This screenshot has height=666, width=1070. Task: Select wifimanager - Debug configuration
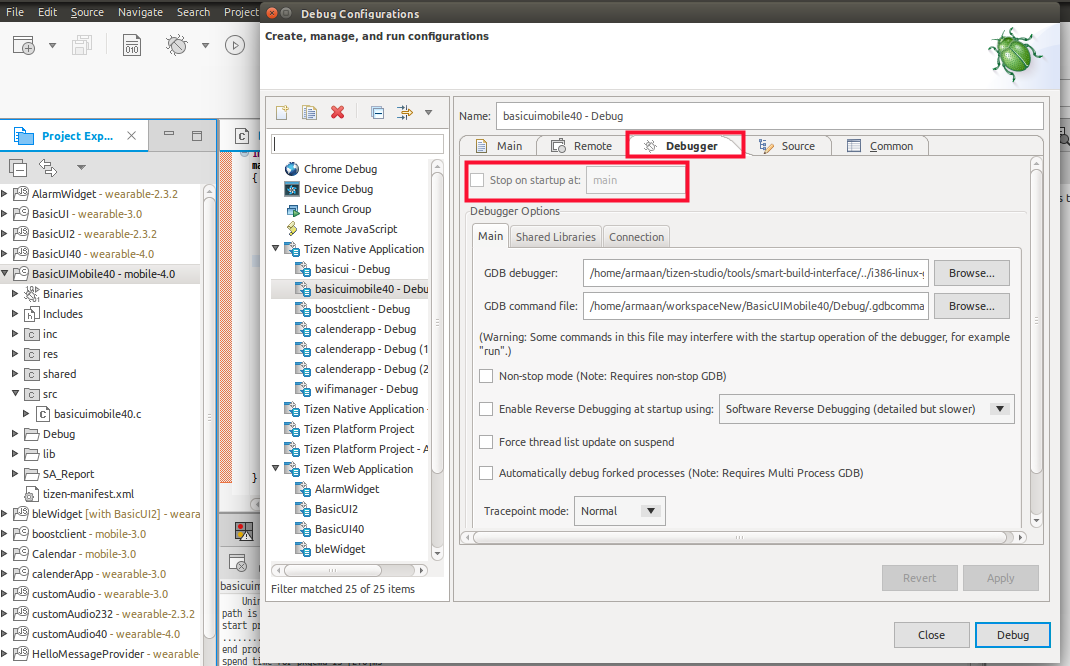click(x=366, y=389)
